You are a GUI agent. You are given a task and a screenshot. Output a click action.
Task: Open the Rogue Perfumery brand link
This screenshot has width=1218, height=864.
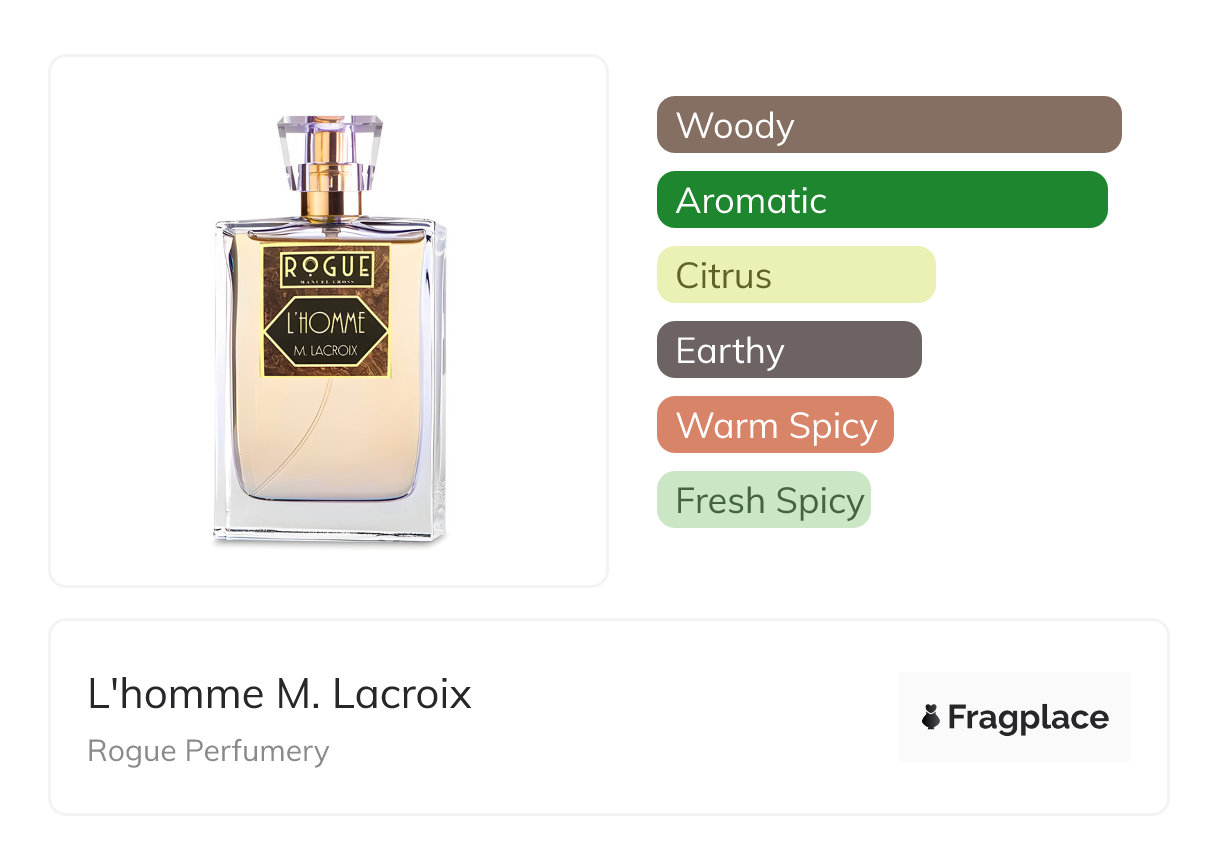(x=208, y=751)
